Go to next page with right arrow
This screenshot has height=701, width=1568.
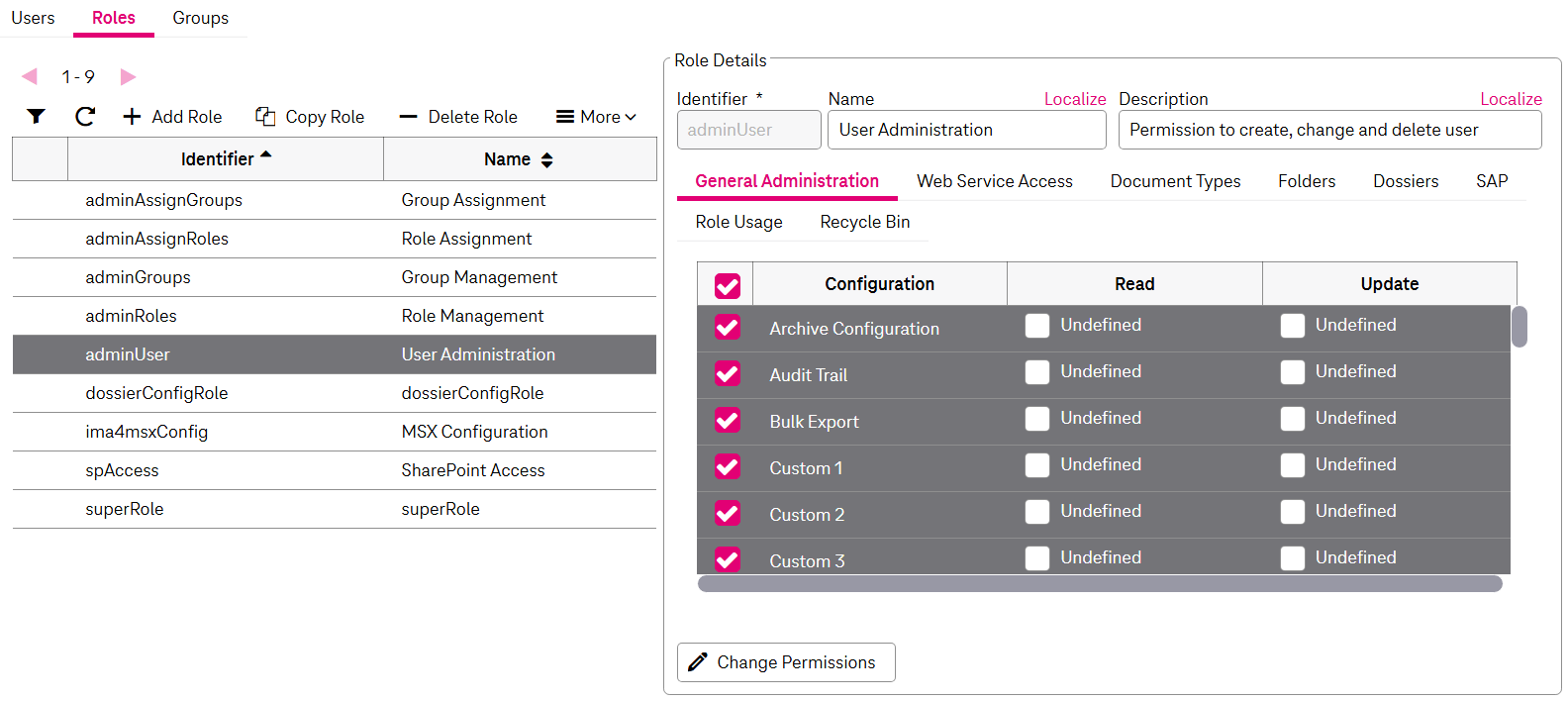click(128, 77)
